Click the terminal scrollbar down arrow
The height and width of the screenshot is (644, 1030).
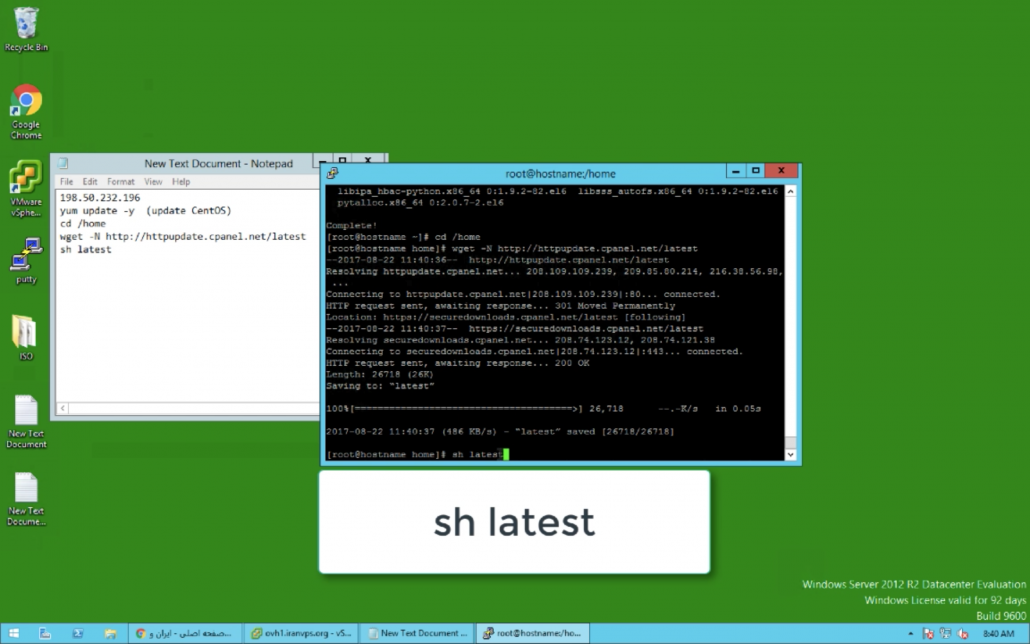click(791, 454)
